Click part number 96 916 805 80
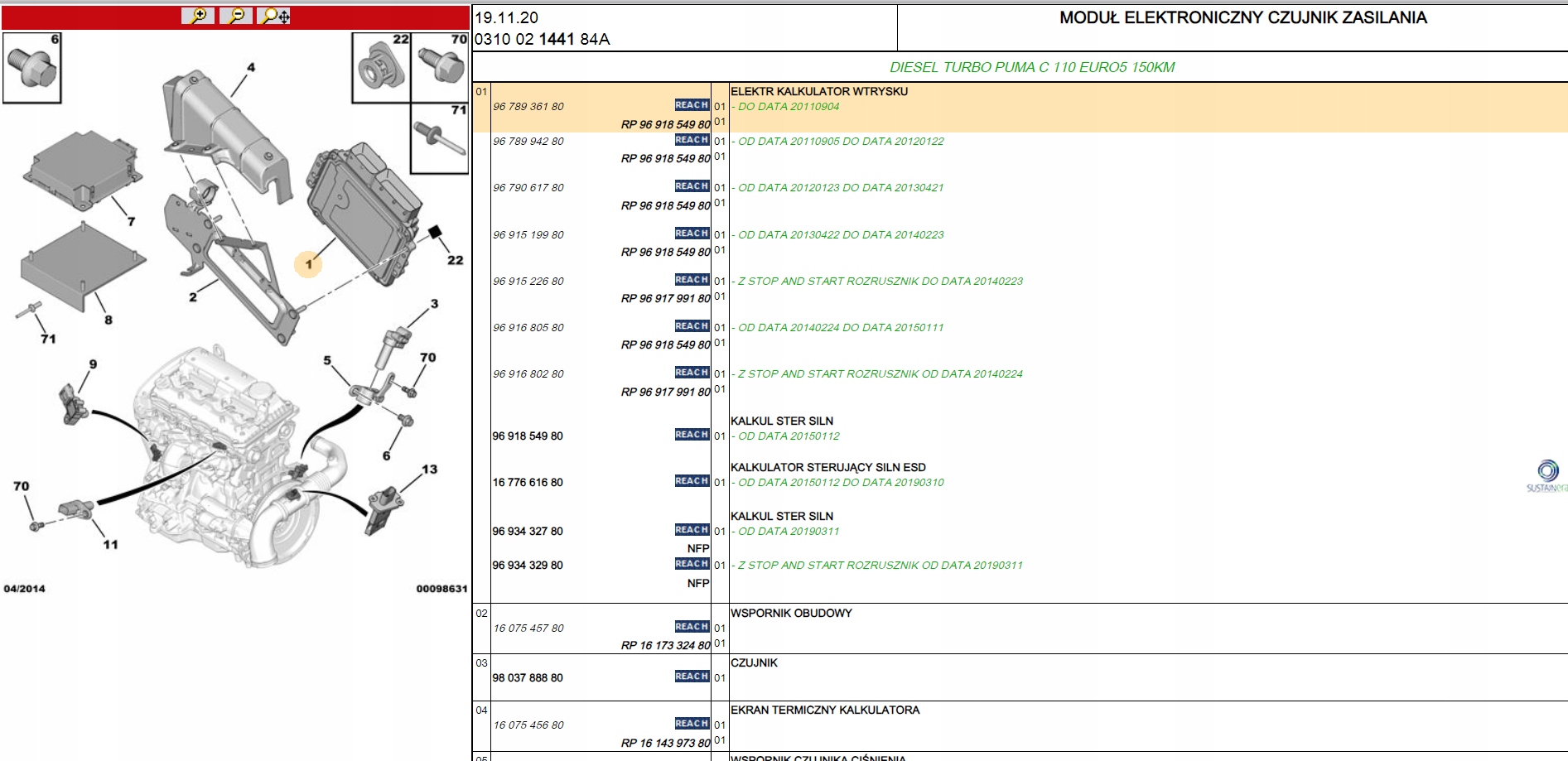 click(528, 328)
